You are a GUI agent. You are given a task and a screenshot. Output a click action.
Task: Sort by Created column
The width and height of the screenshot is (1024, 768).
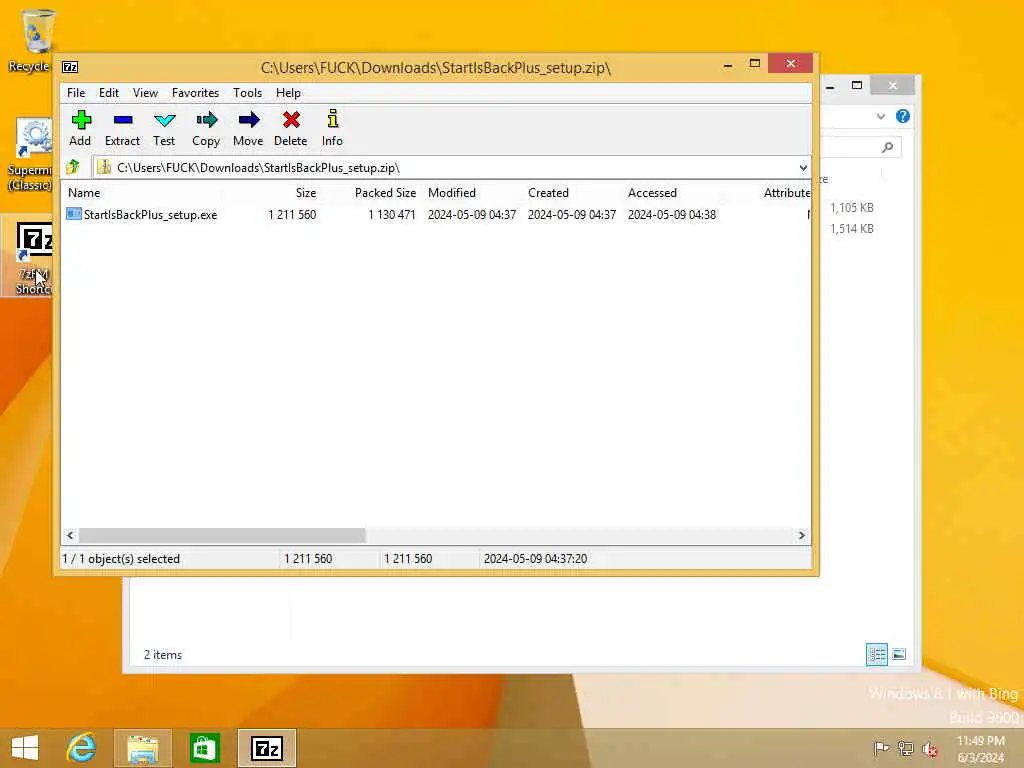tap(549, 193)
